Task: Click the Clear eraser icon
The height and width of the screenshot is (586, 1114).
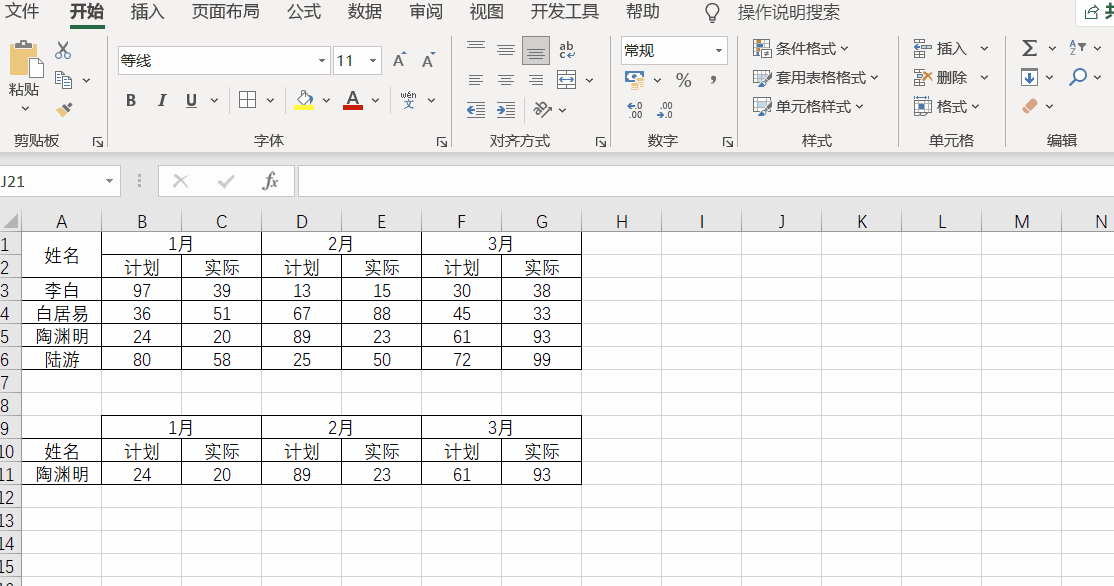Action: (1029, 107)
